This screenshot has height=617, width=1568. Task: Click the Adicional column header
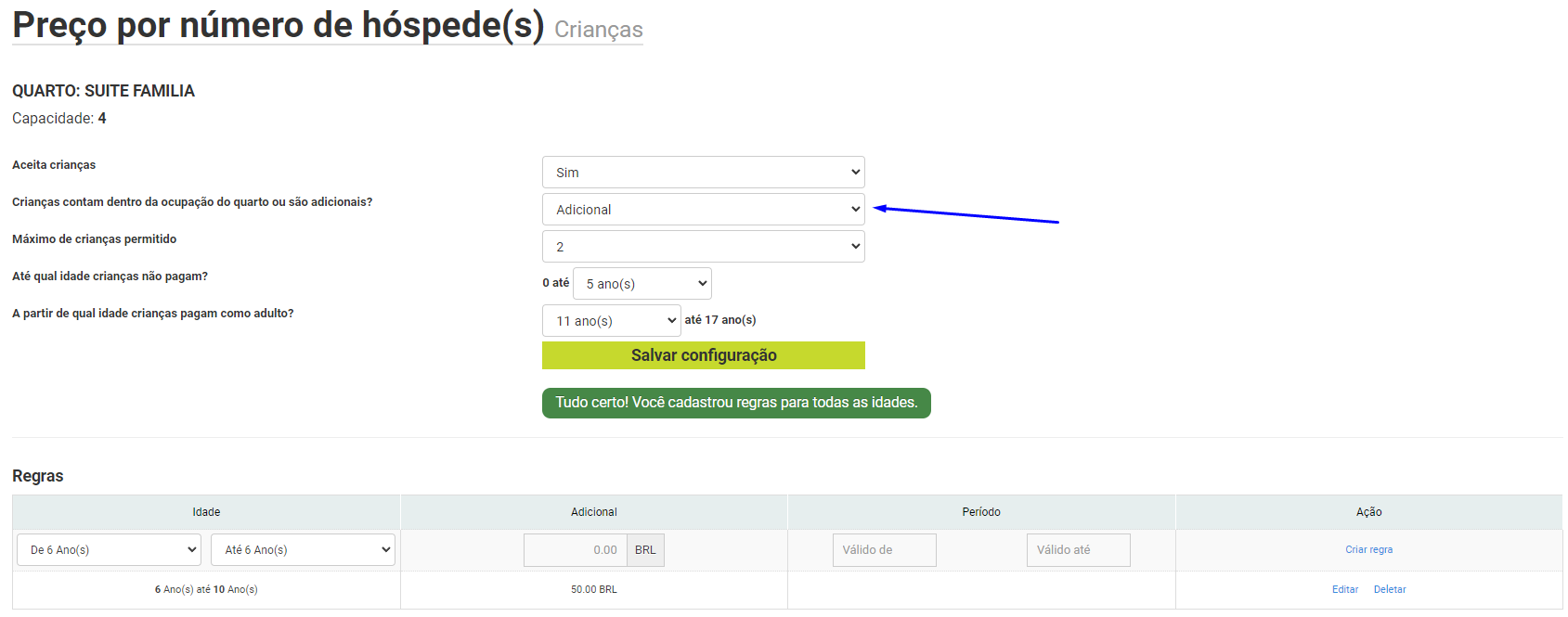(593, 512)
